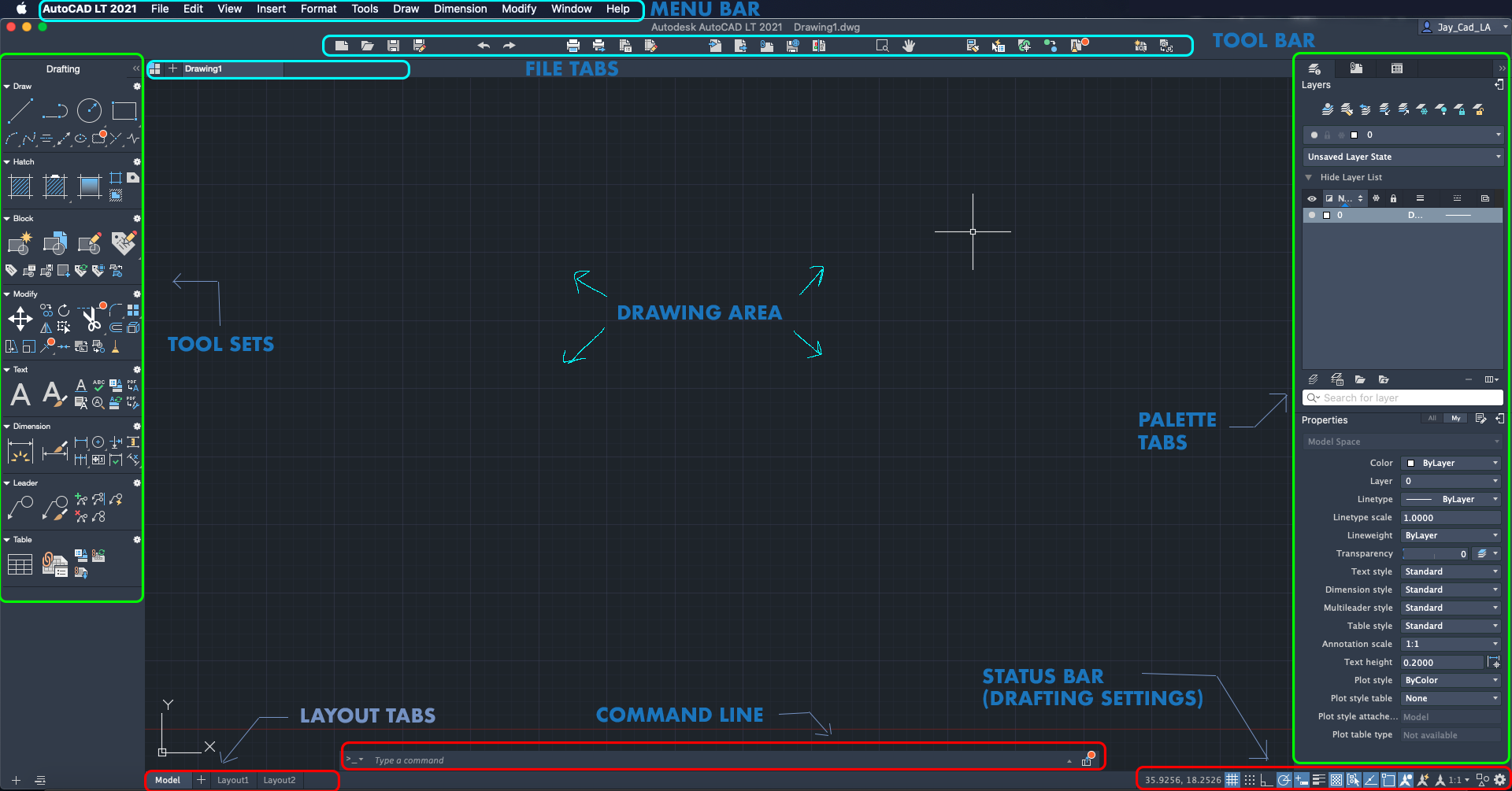Select the Move tool
This screenshot has width=1512, height=791.
[x=20, y=319]
